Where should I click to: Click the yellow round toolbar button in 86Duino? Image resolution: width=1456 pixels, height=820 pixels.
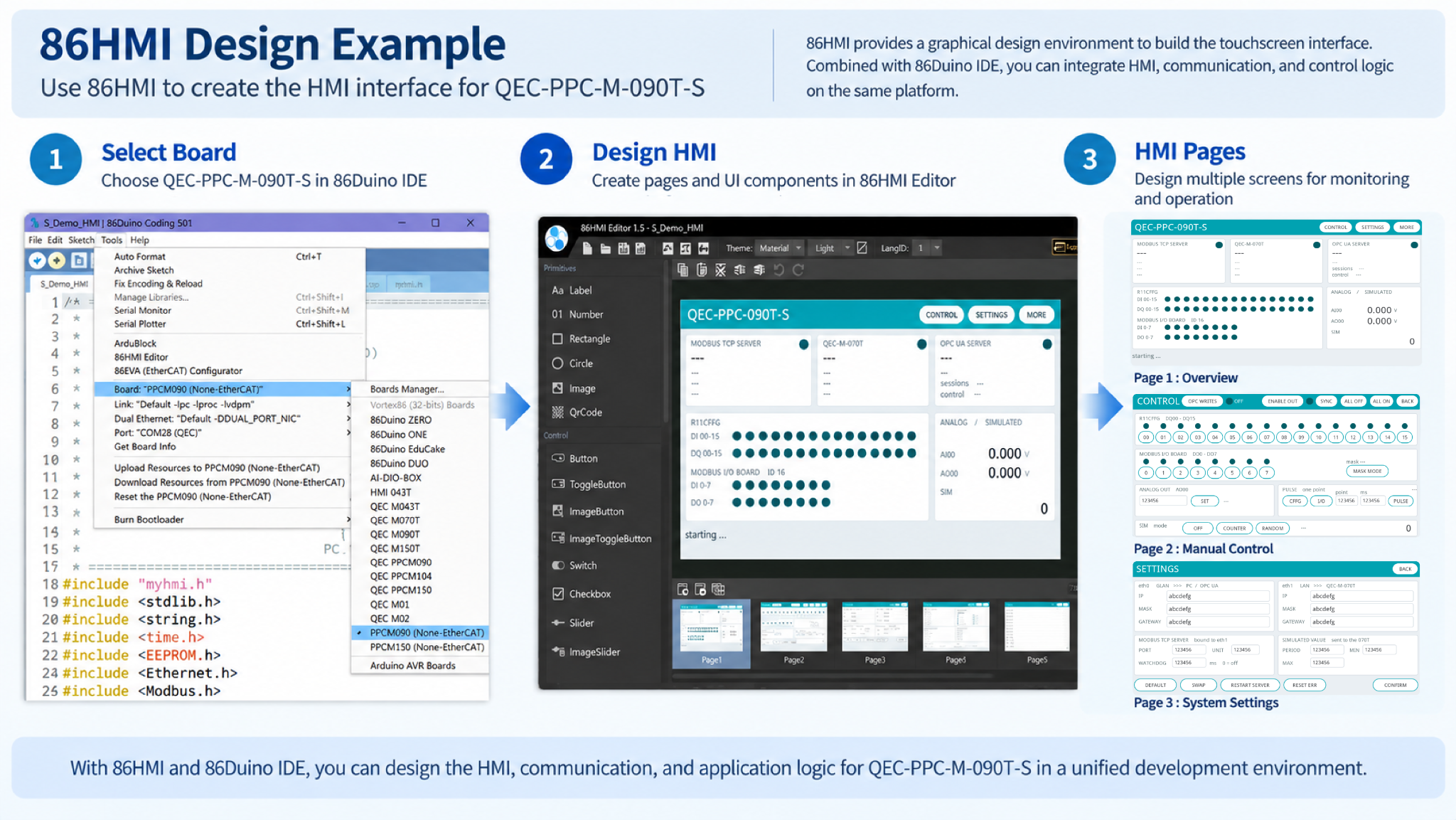tap(57, 261)
